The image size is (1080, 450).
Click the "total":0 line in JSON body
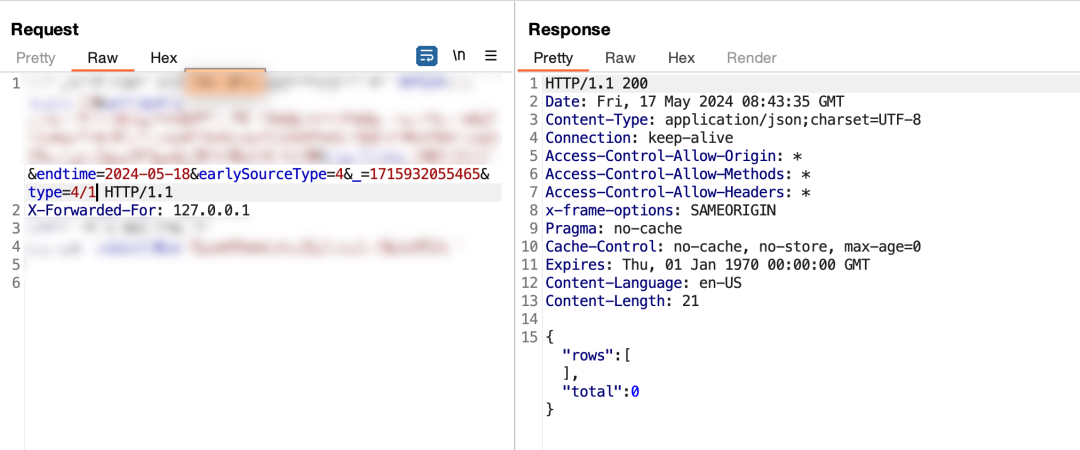click(600, 391)
